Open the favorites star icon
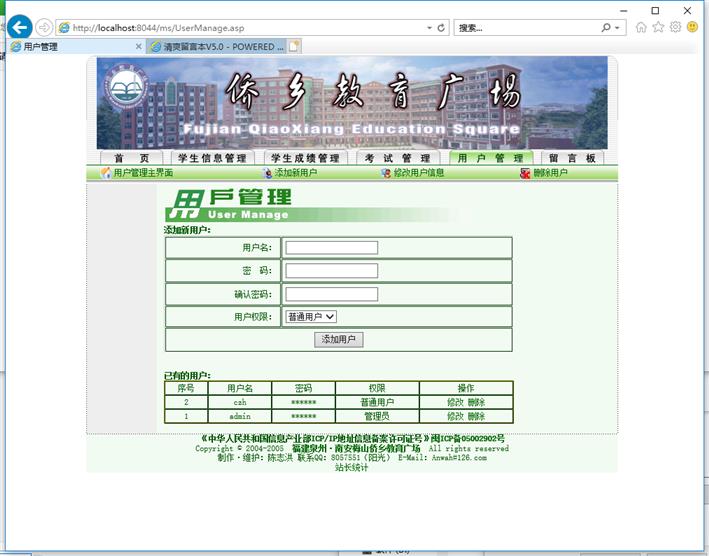Screen dimensions: 709x556 659,28
